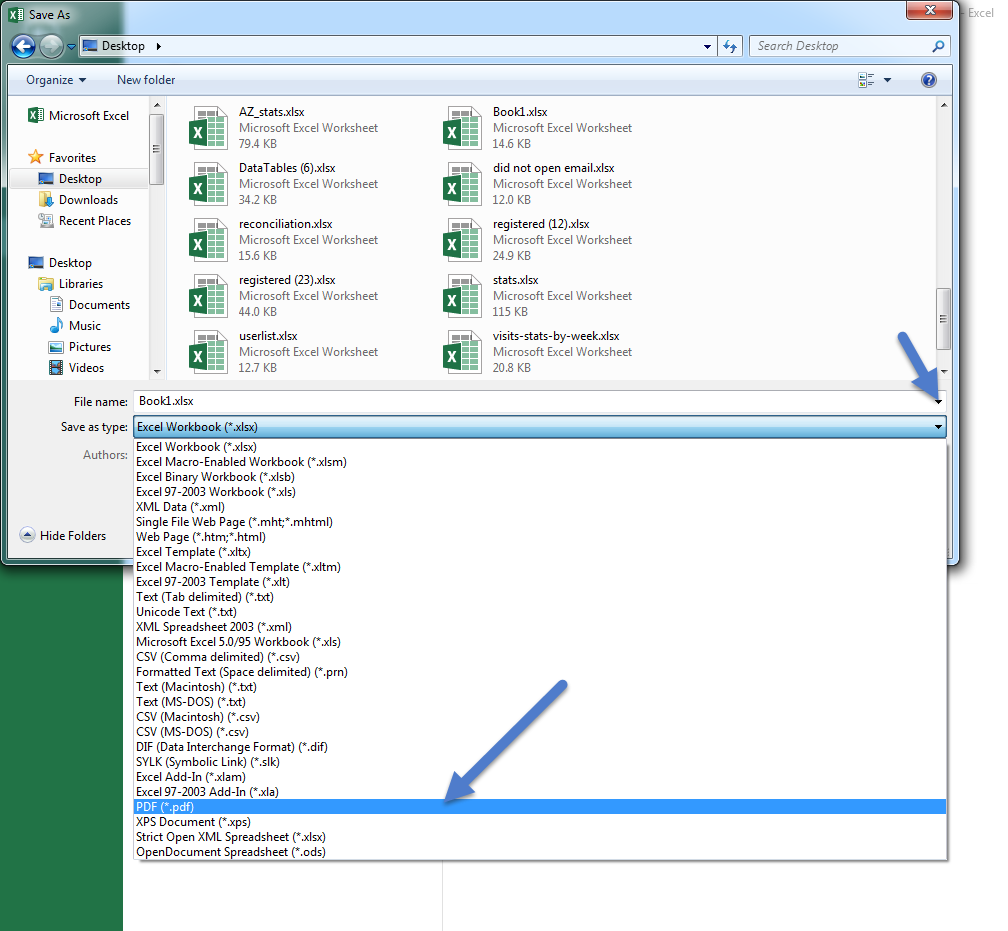Open the address bar history dropdown arrow
This screenshot has width=1008, height=931.
[707, 46]
